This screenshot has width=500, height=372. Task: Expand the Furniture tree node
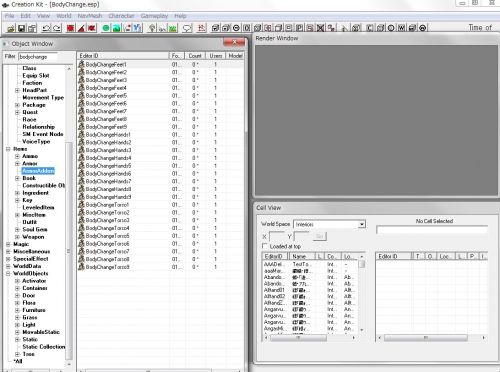[x=17, y=310]
